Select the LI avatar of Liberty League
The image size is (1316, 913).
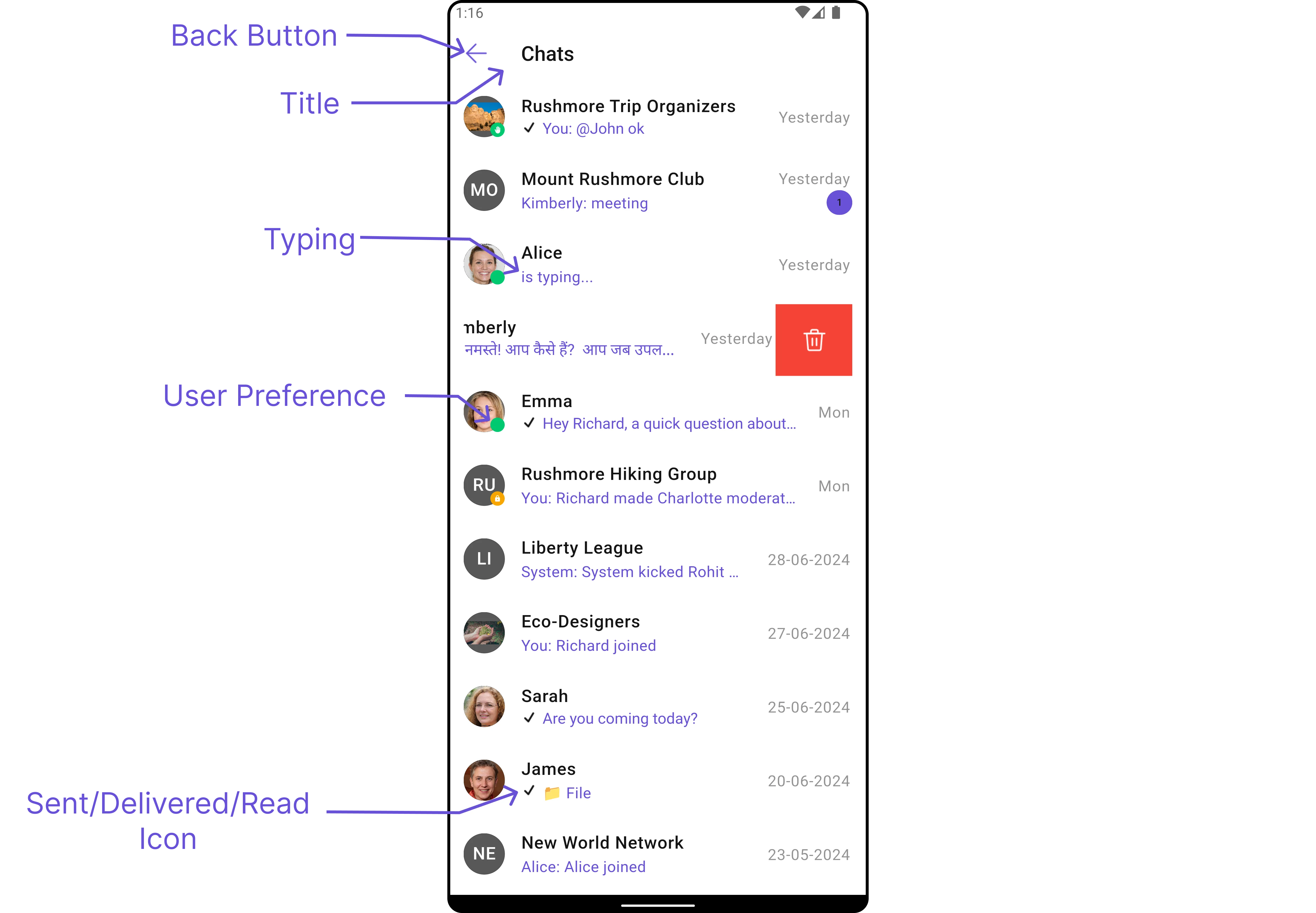point(484,559)
